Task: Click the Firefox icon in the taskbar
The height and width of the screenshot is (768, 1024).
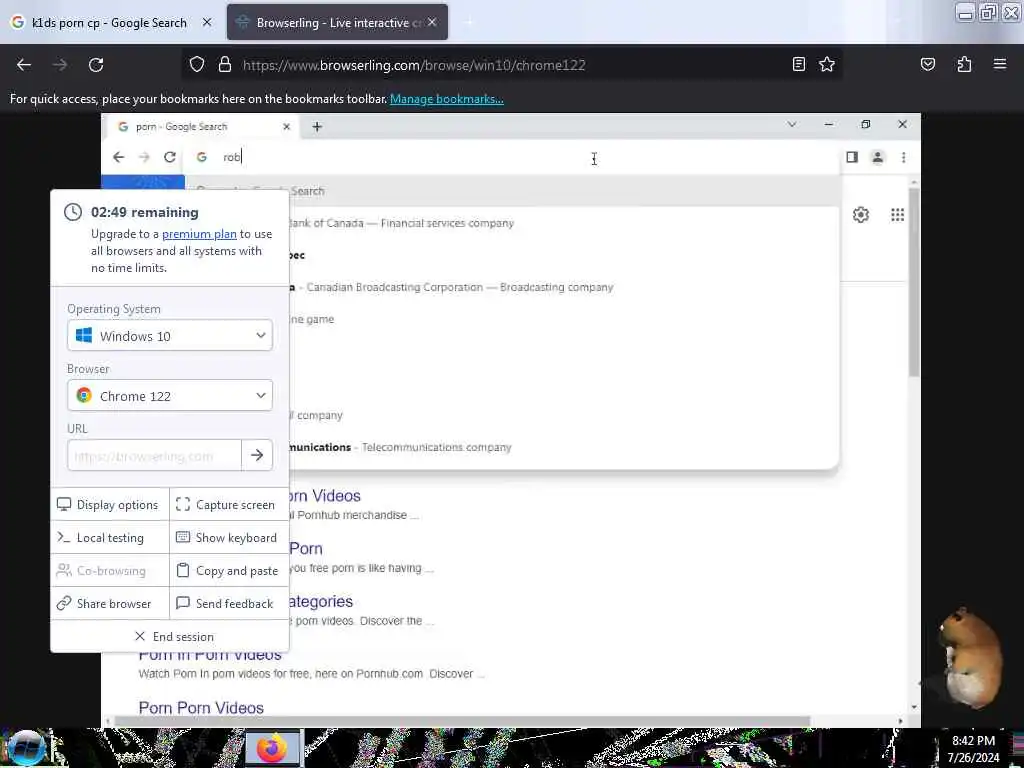Action: point(272,748)
